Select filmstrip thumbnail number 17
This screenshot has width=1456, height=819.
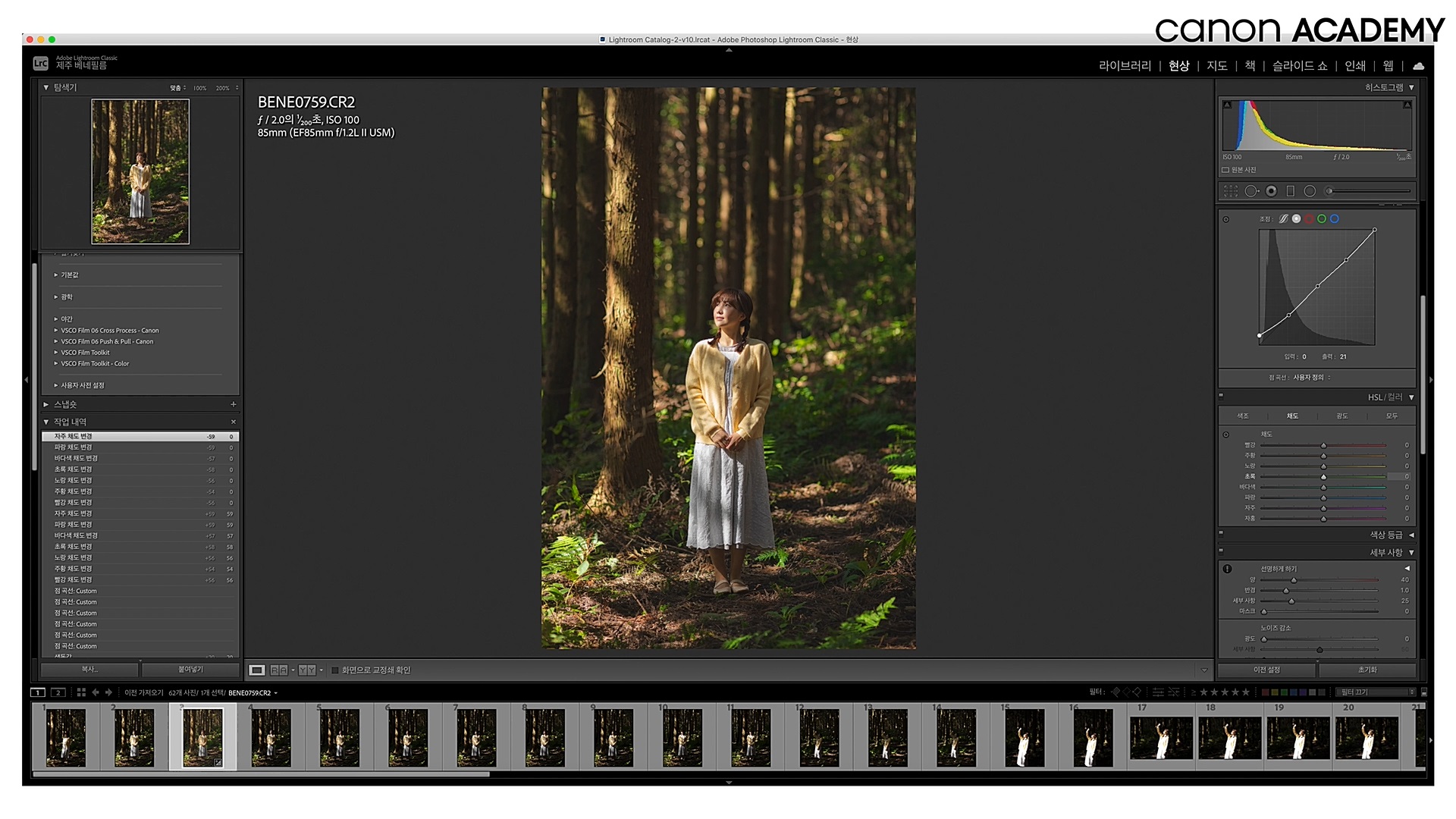[1161, 738]
